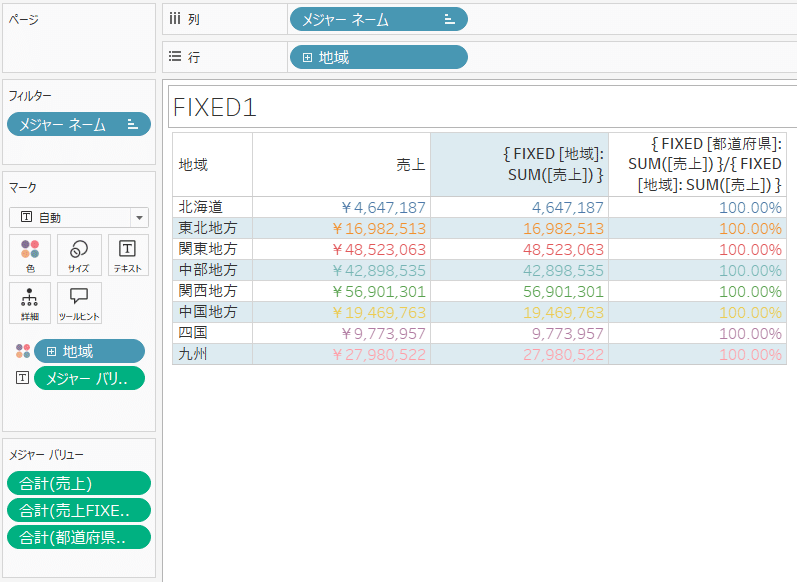Image resolution: width=797 pixels, height=582 pixels.
Task: Open the Tooltip (ツールヒント) mark card
Action: click(x=79, y=303)
